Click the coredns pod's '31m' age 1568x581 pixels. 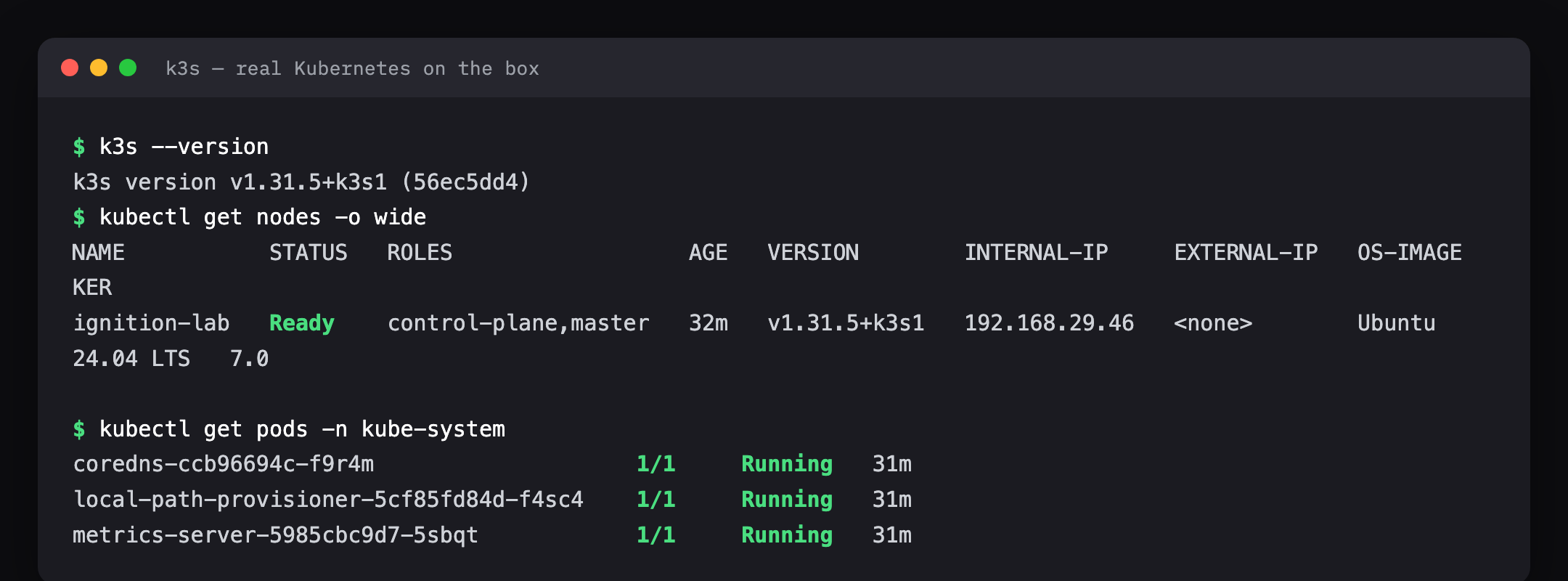point(892,464)
